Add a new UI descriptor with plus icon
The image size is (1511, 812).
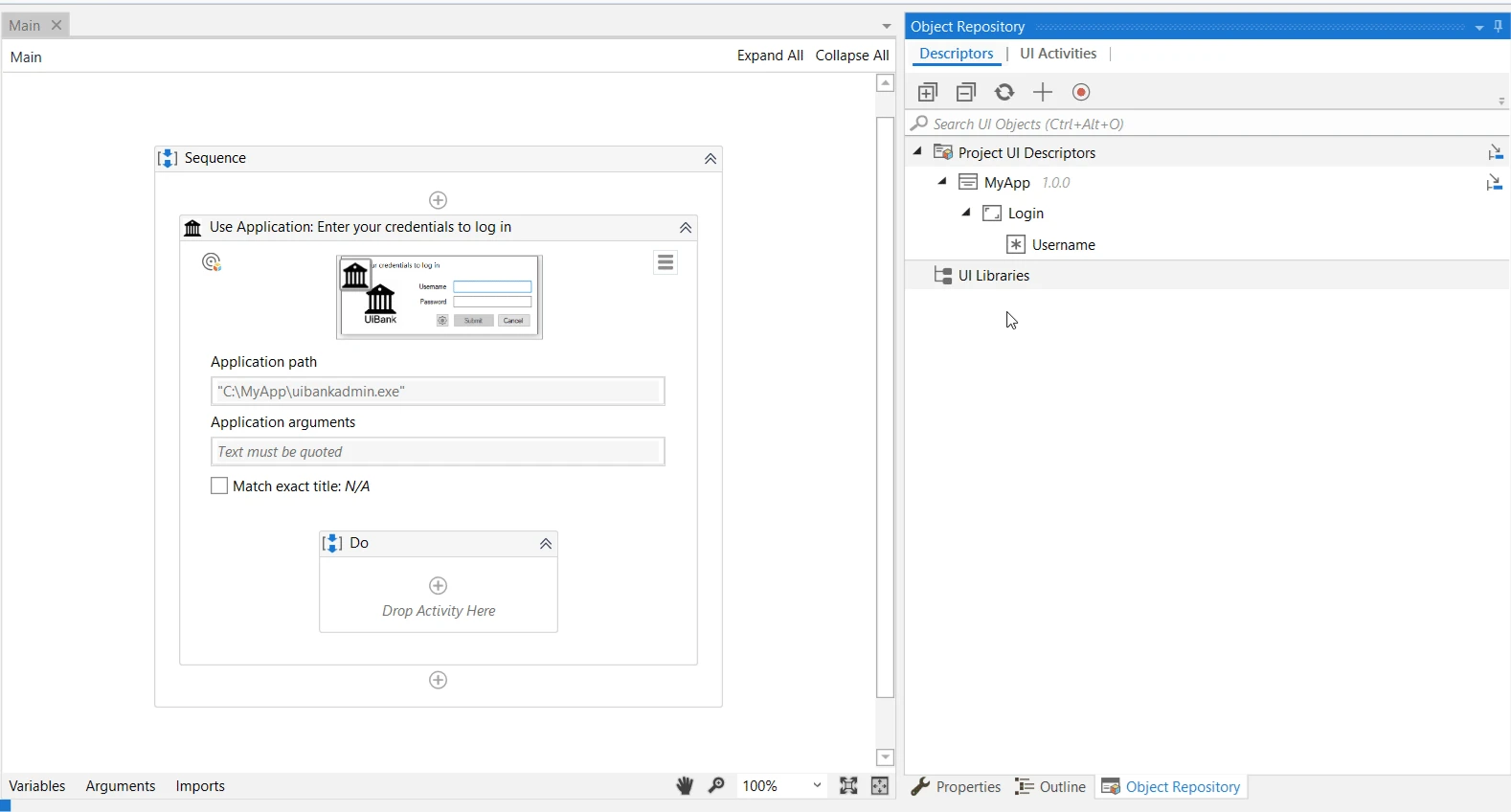coord(1043,92)
